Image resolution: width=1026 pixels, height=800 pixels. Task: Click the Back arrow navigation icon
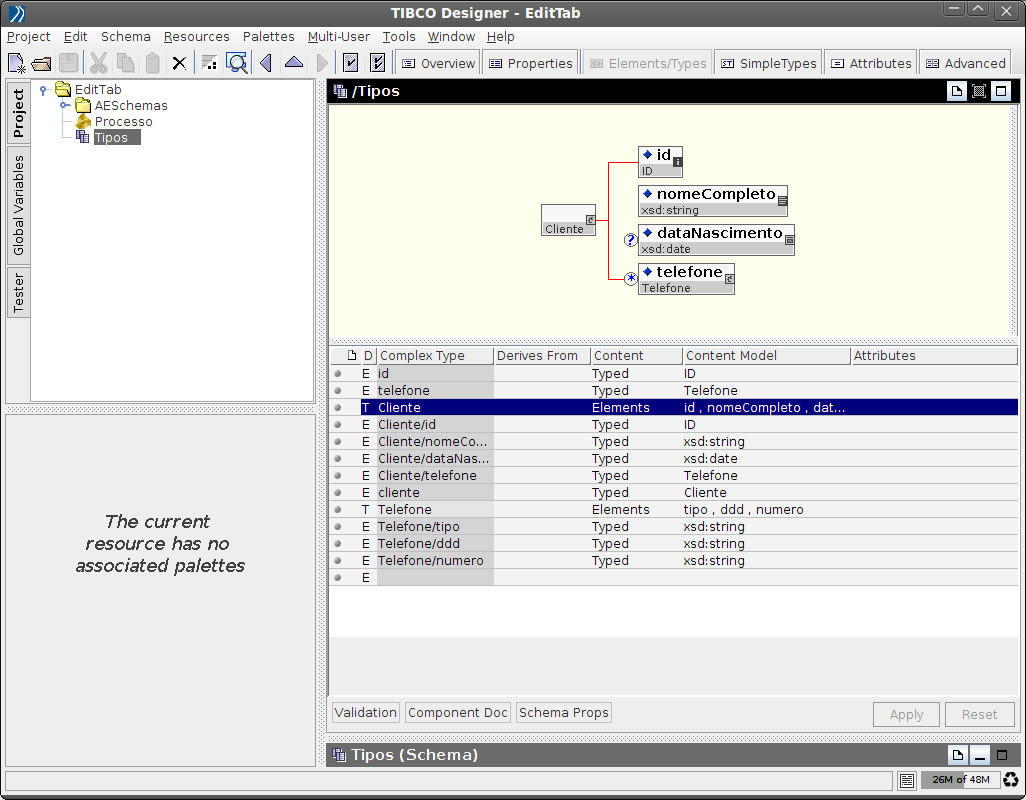(x=266, y=63)
